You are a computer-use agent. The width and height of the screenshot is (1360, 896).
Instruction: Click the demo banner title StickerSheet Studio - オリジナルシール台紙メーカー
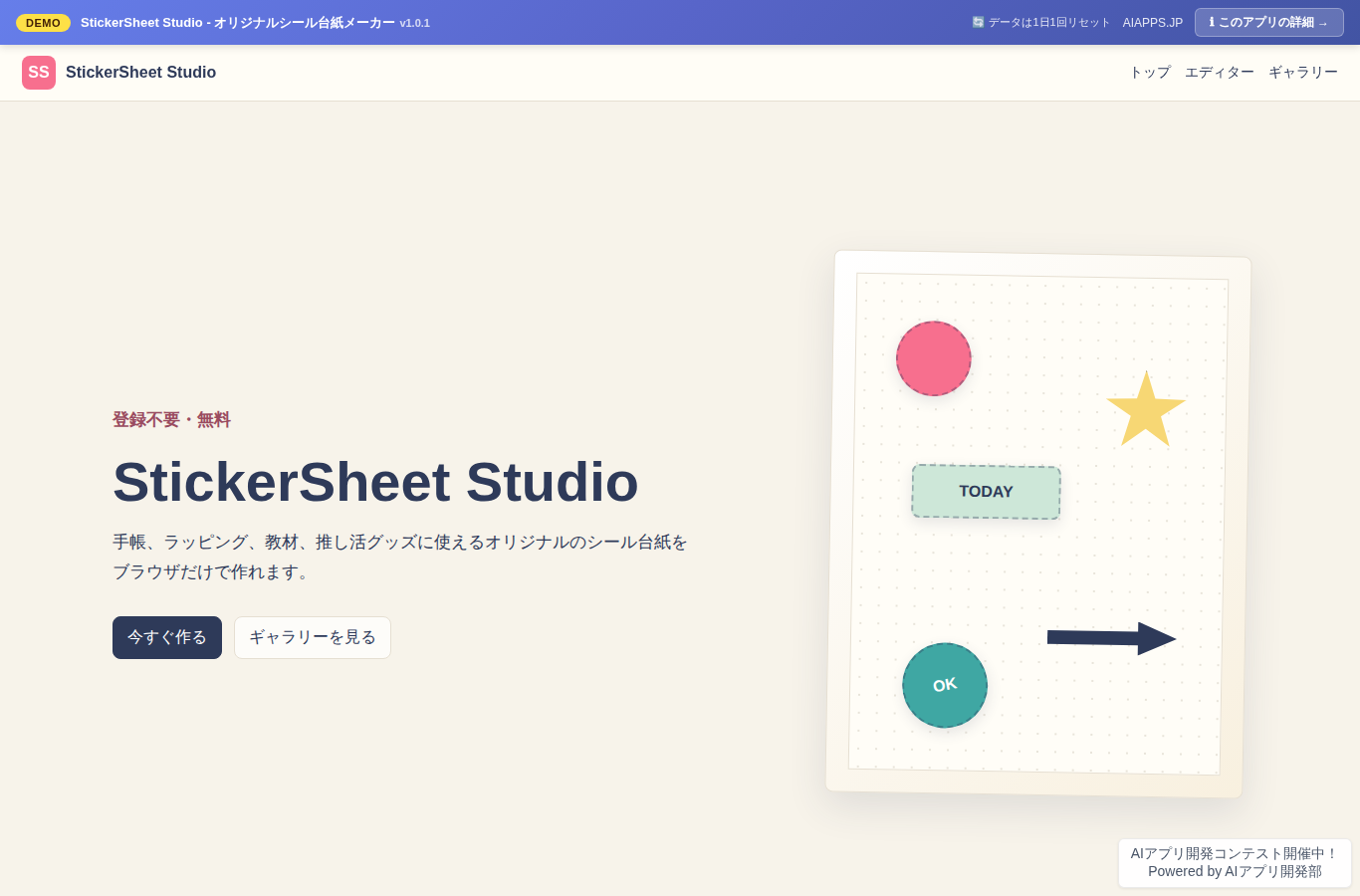(238, 23)
